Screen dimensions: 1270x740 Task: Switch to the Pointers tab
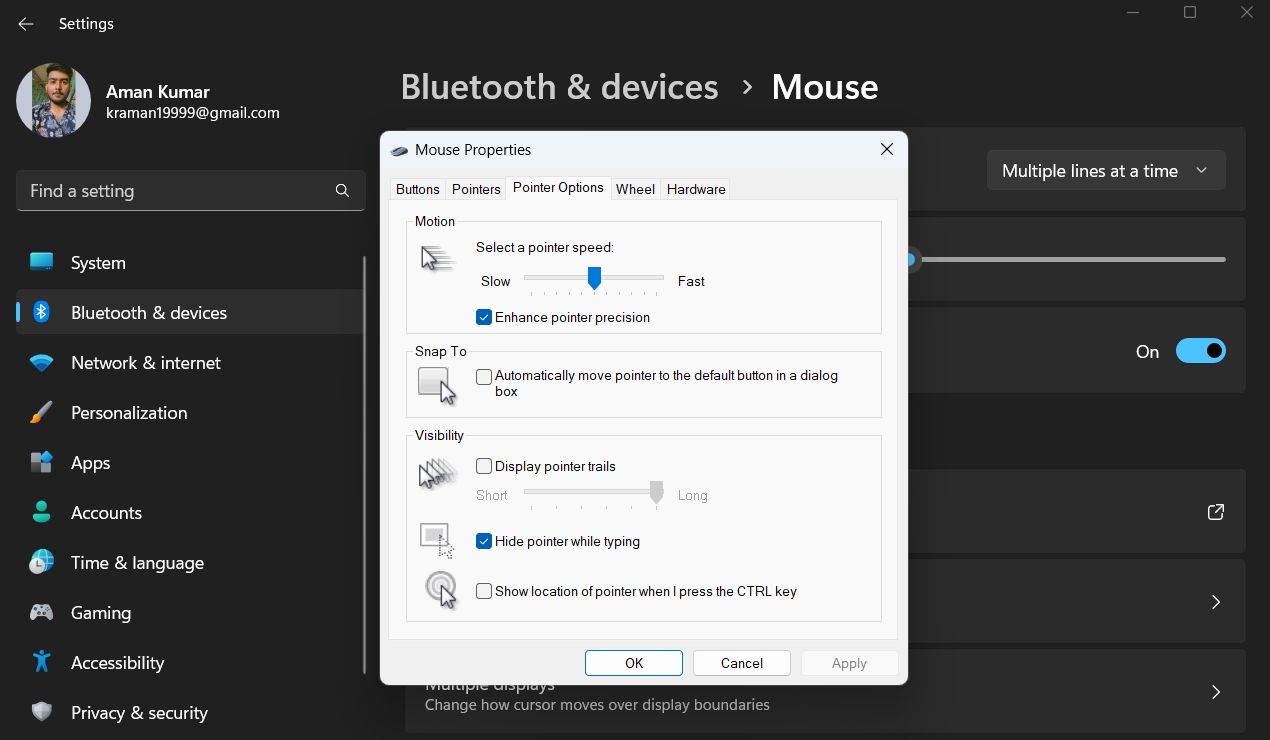[476, 189]
